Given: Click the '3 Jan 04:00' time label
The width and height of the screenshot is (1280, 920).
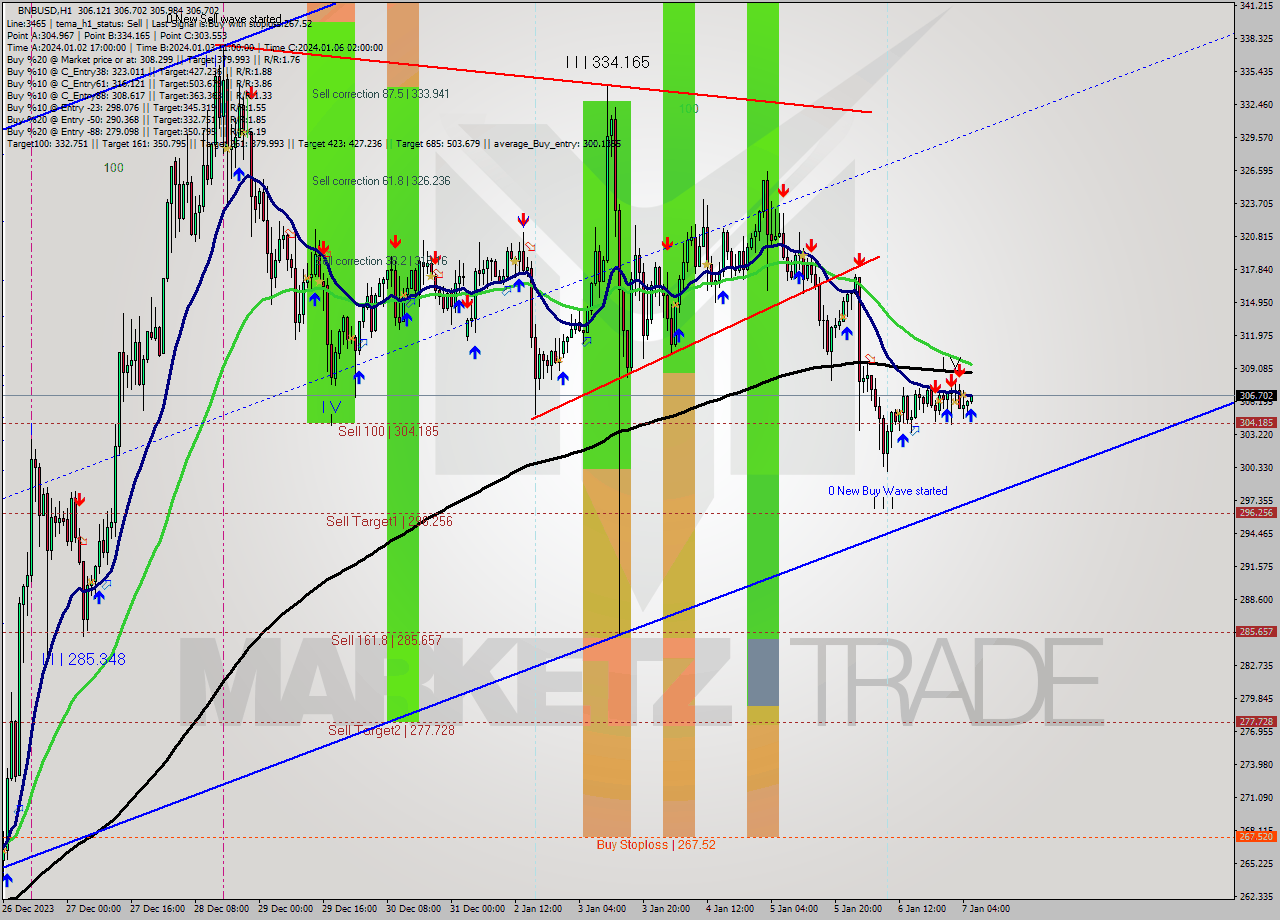Looking at the screenshot, I should click(602, 909).
